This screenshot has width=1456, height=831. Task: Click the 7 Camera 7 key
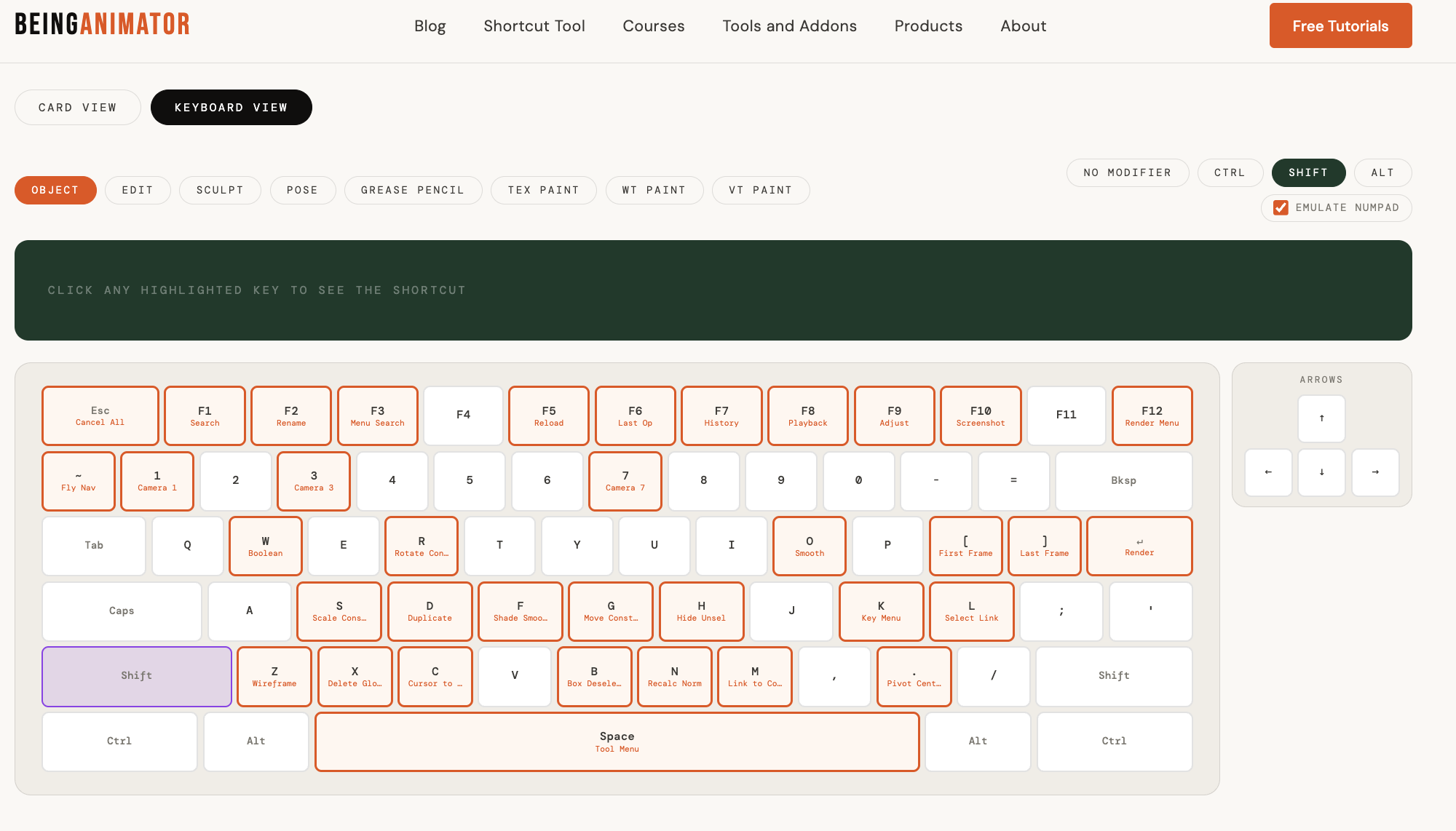click(625, 481)
